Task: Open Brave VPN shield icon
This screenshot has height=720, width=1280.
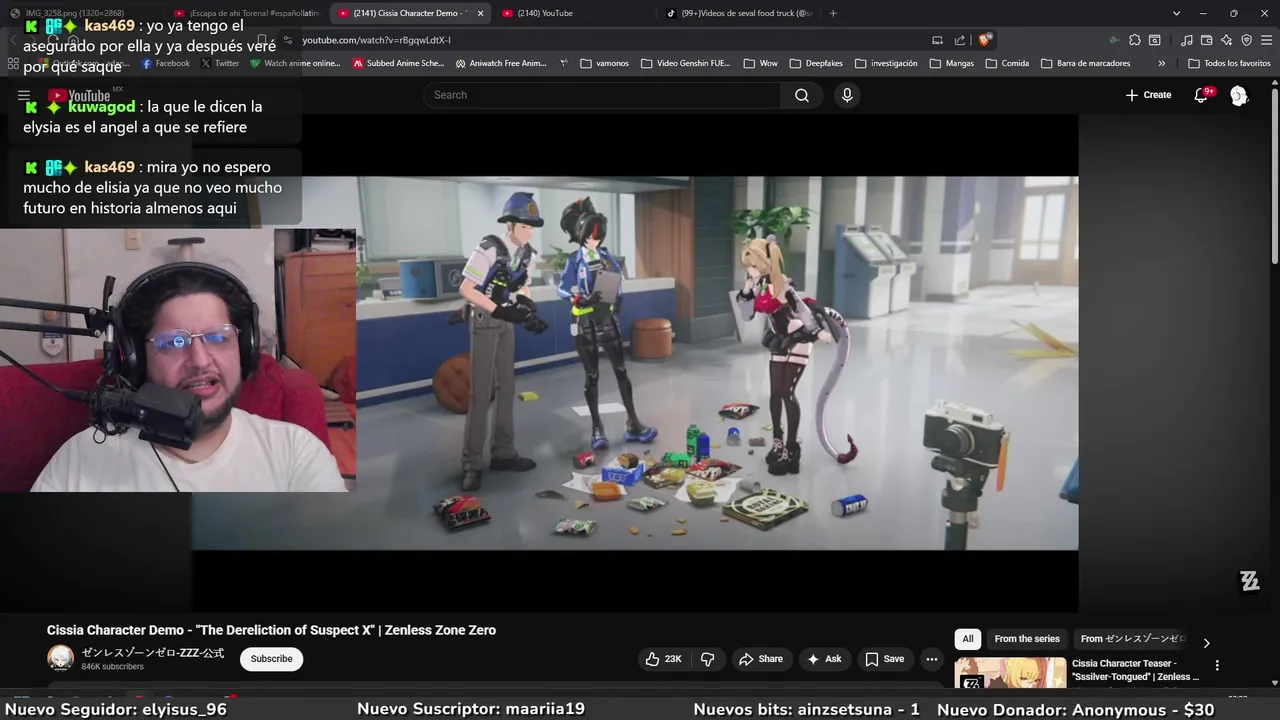Action: coord(1246,40)
